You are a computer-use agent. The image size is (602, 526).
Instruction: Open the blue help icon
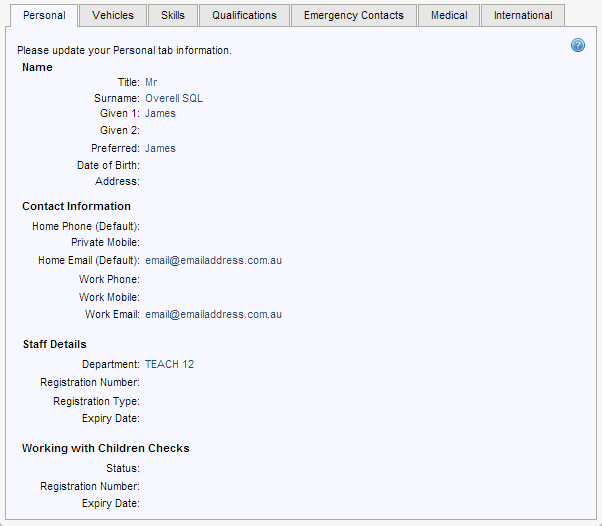pyautogui.click(x=577, y=45)
